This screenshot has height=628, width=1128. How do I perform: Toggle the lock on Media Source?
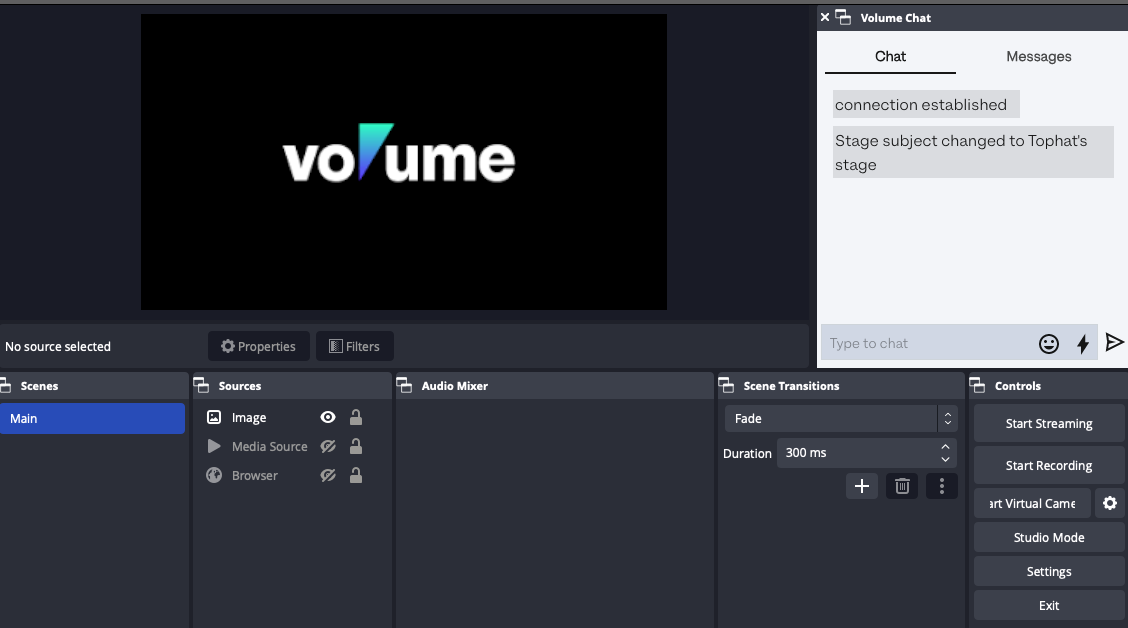pos(356,446)
